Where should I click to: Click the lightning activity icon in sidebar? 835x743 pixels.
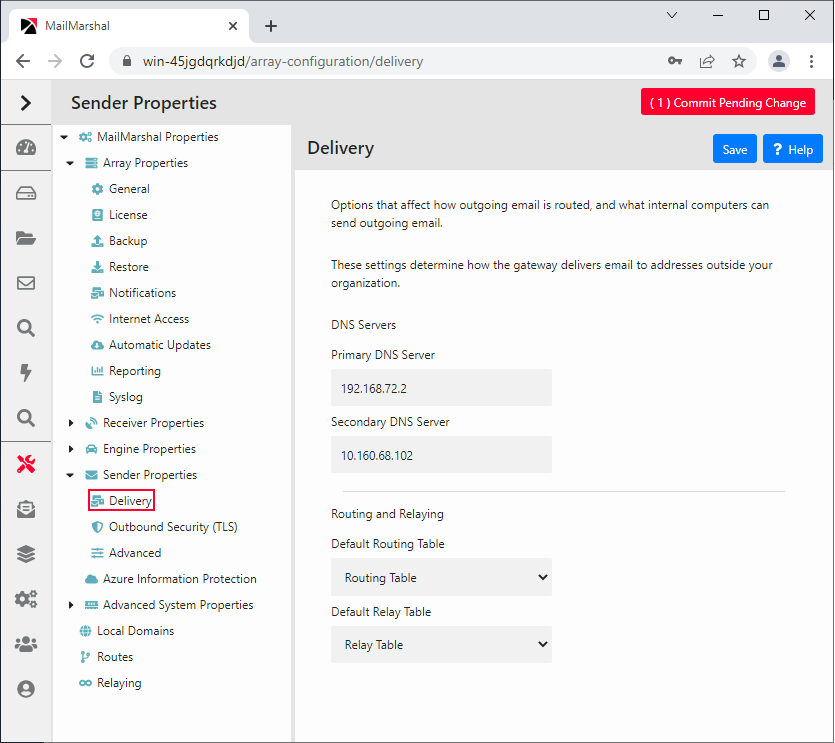(26, 373)
